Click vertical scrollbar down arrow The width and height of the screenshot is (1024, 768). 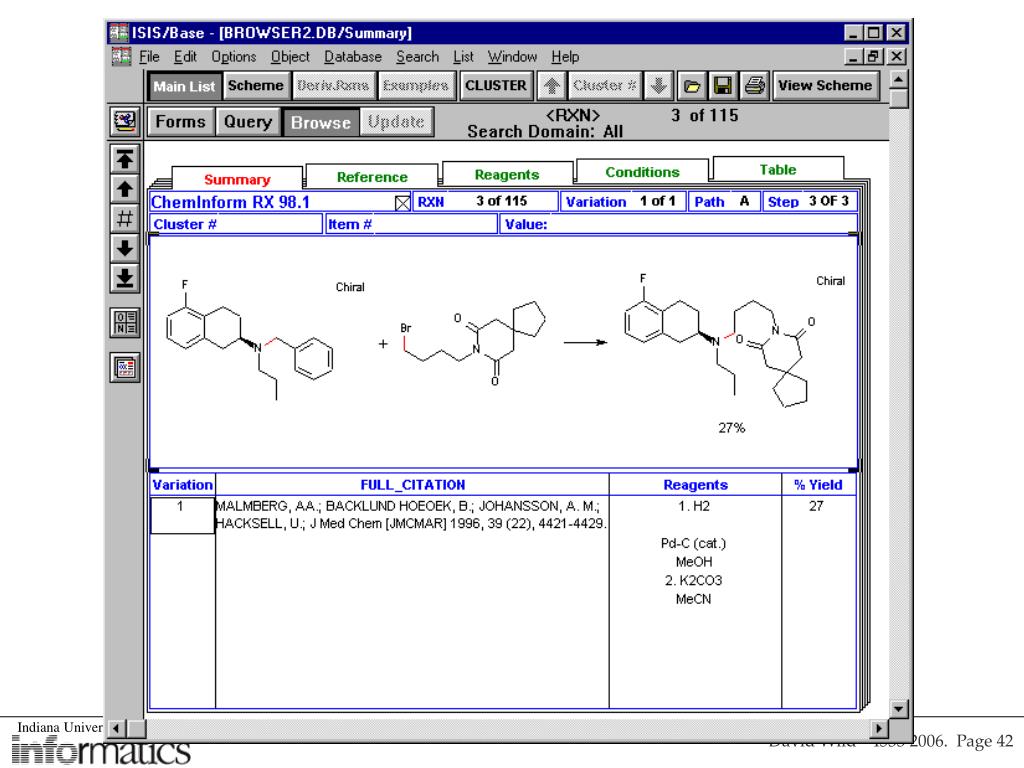pos(899,709)
